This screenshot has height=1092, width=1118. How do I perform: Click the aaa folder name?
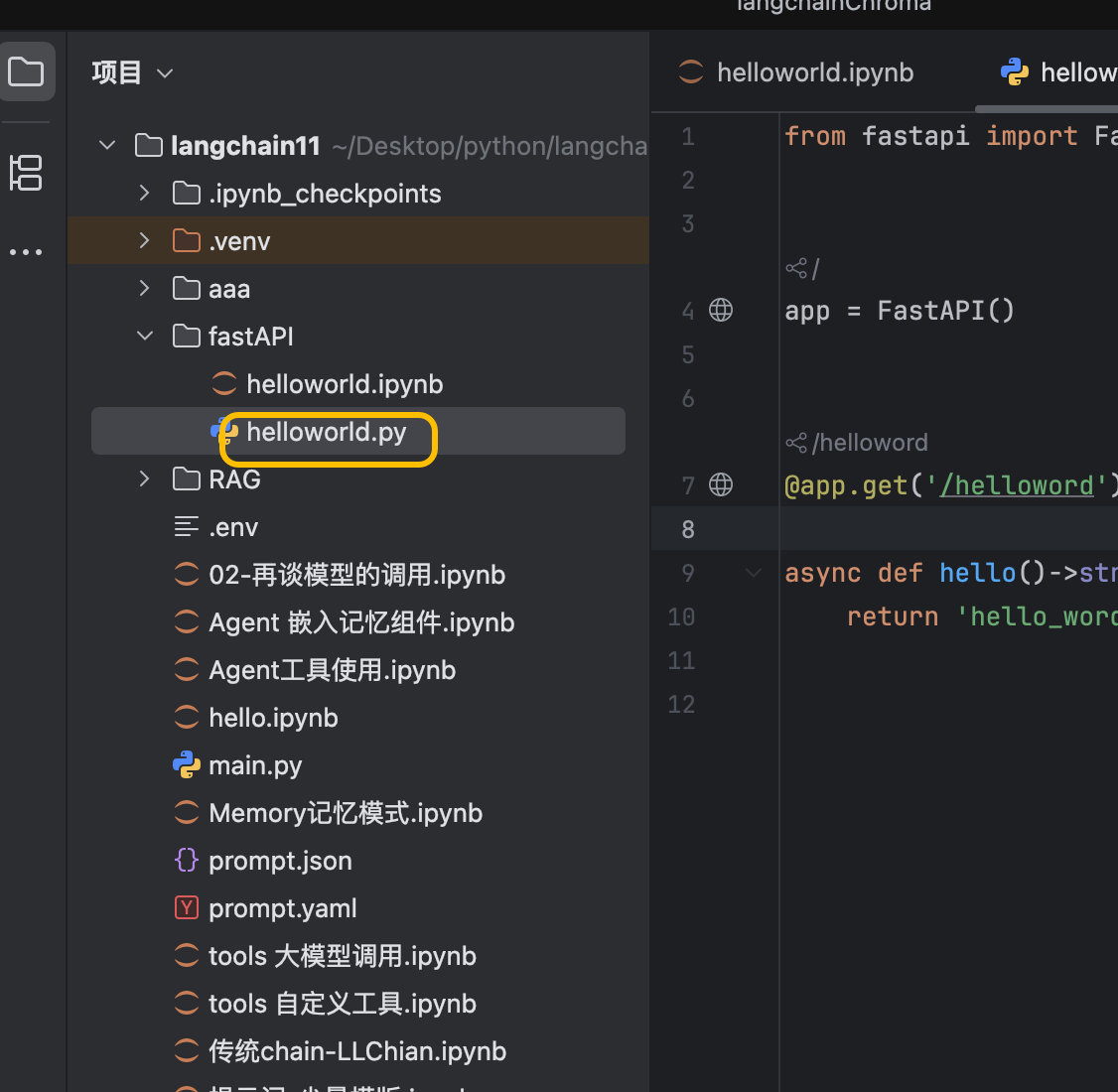pyautogui.click(x=229, y=290)
